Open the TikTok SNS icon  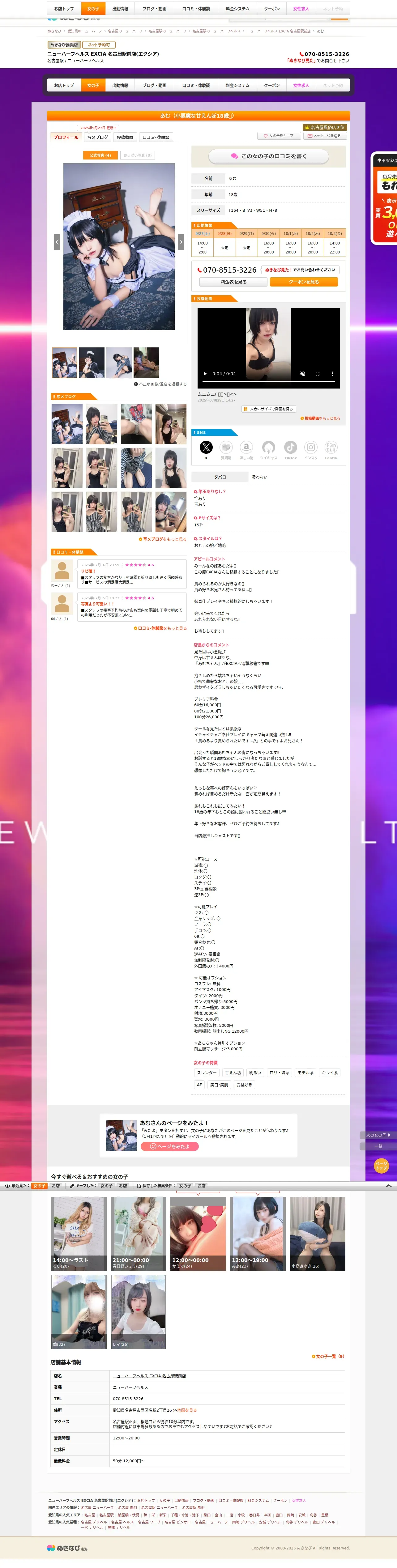coord(290,447)
